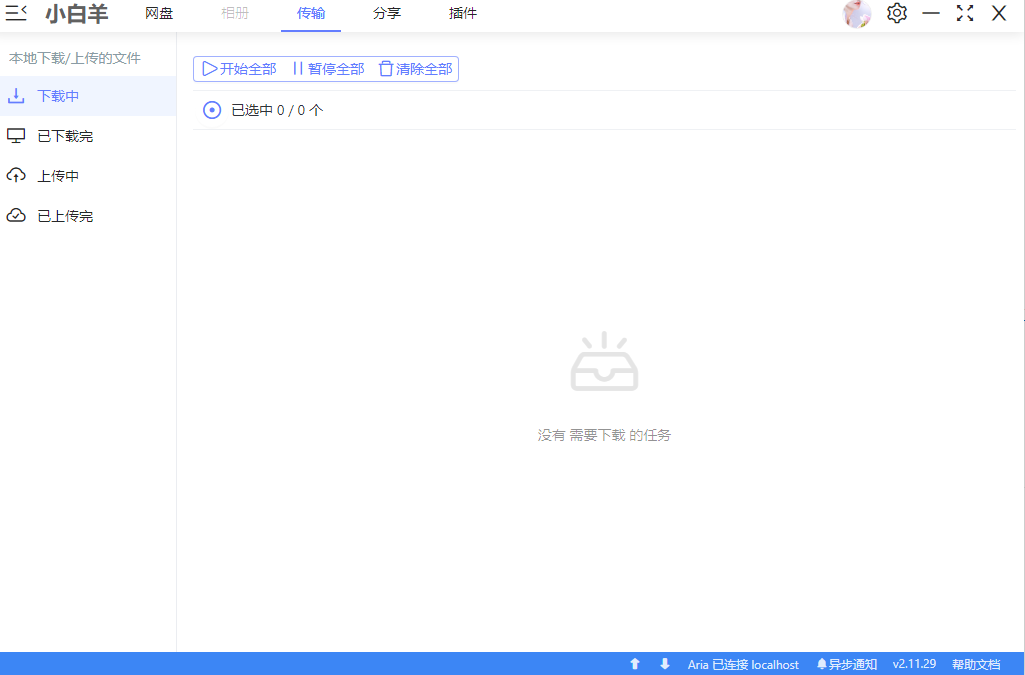Open settings via the gear icon
Viewport: 1025px width, 675px height.
(x=897, y=13)
